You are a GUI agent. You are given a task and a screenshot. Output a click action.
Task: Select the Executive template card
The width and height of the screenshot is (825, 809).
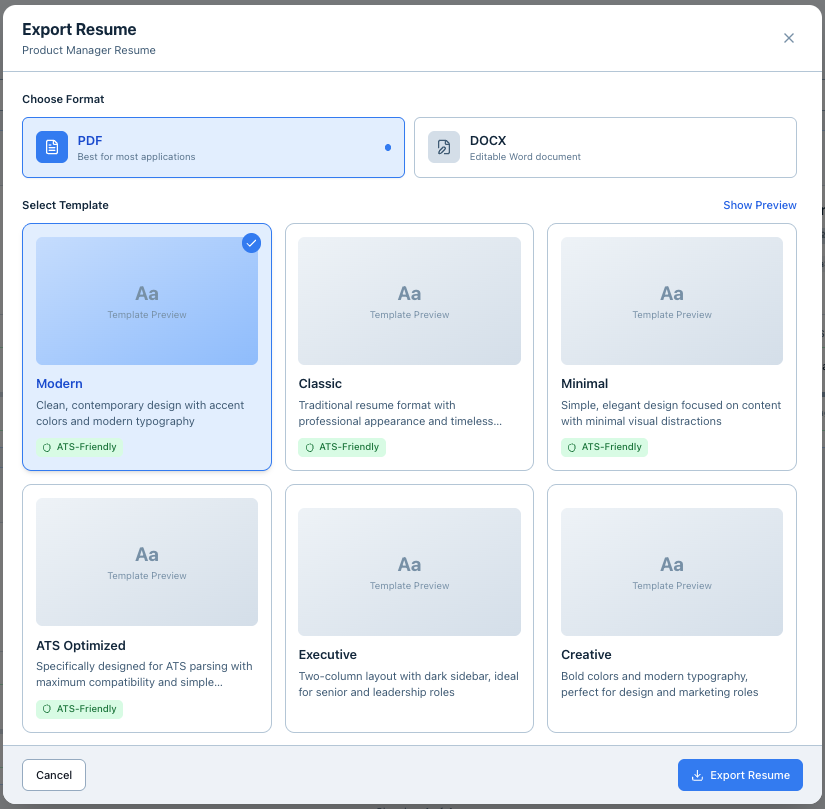409,608
